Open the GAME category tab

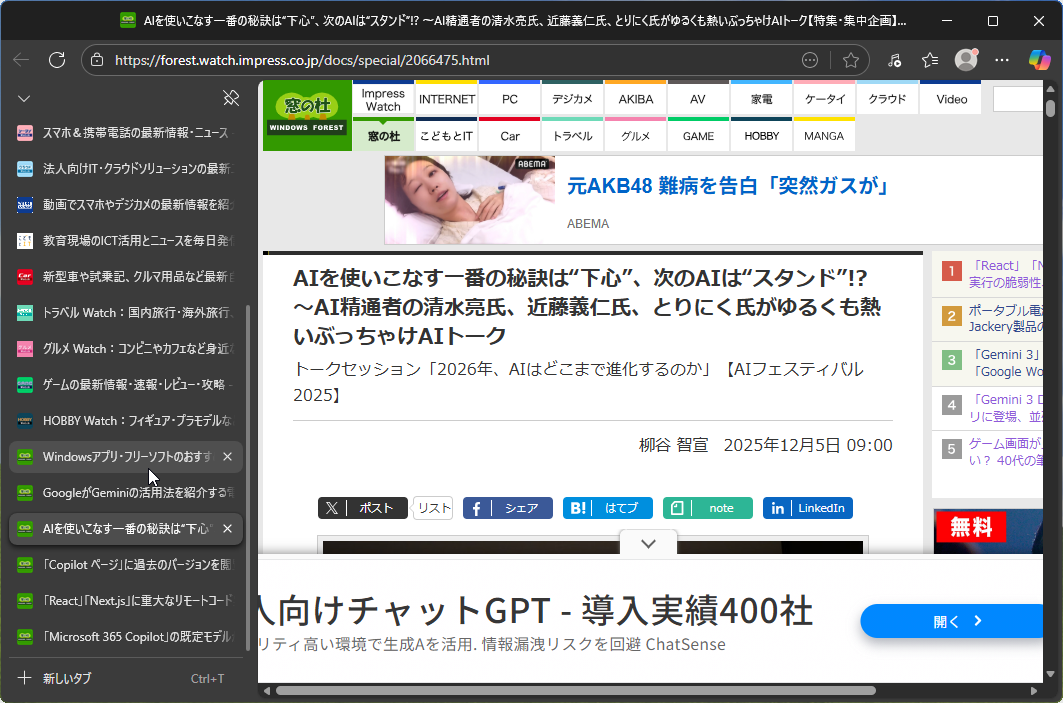[698, 135]
